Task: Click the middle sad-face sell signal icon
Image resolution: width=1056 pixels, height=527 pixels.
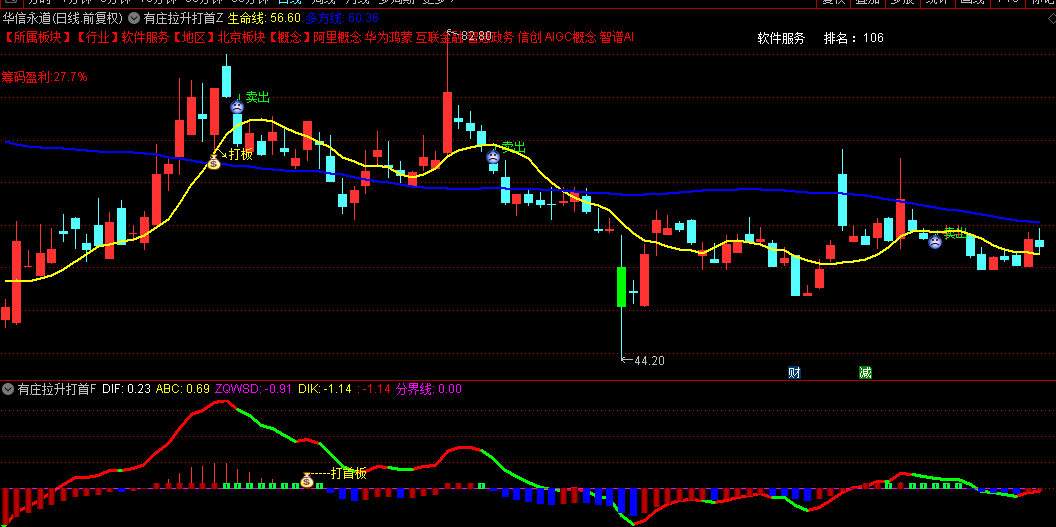Action: (493, 157)
